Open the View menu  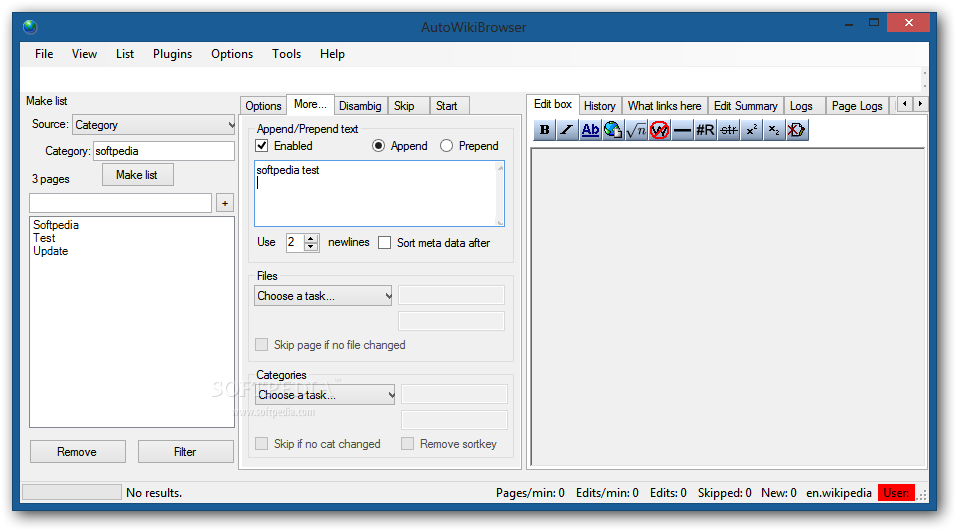coord(84,54)
